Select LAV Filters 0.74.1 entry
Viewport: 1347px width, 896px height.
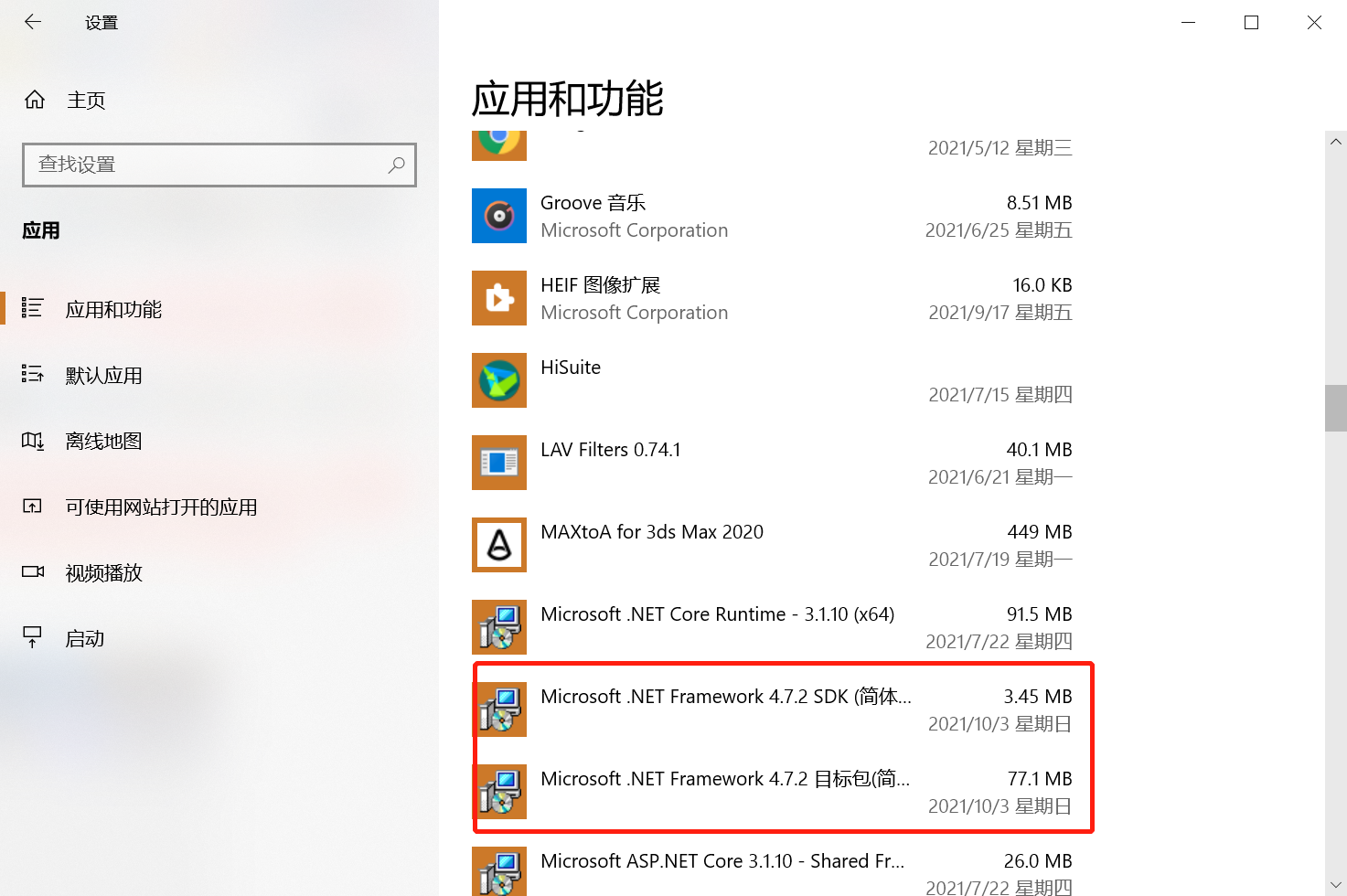point(611,450)
